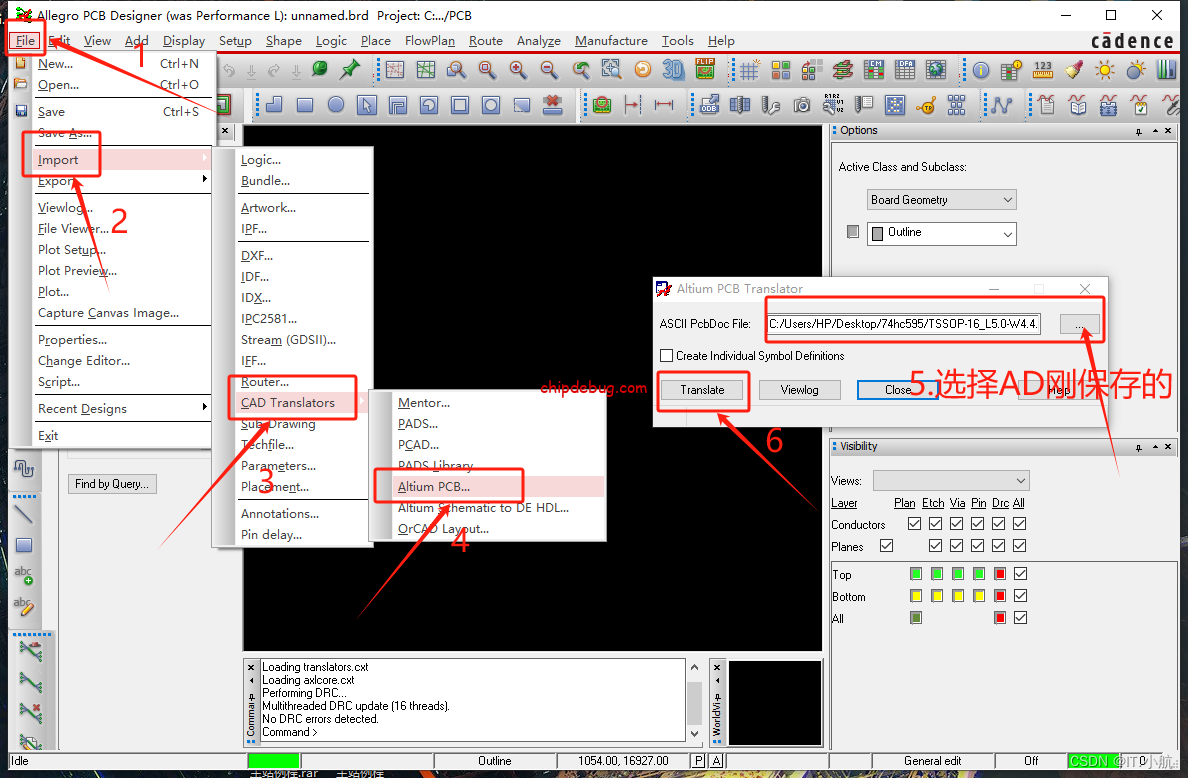Click the sun-shaped highlight icon
Image resolution: width=1188 pixels, height=778 pixels.
1105,70
